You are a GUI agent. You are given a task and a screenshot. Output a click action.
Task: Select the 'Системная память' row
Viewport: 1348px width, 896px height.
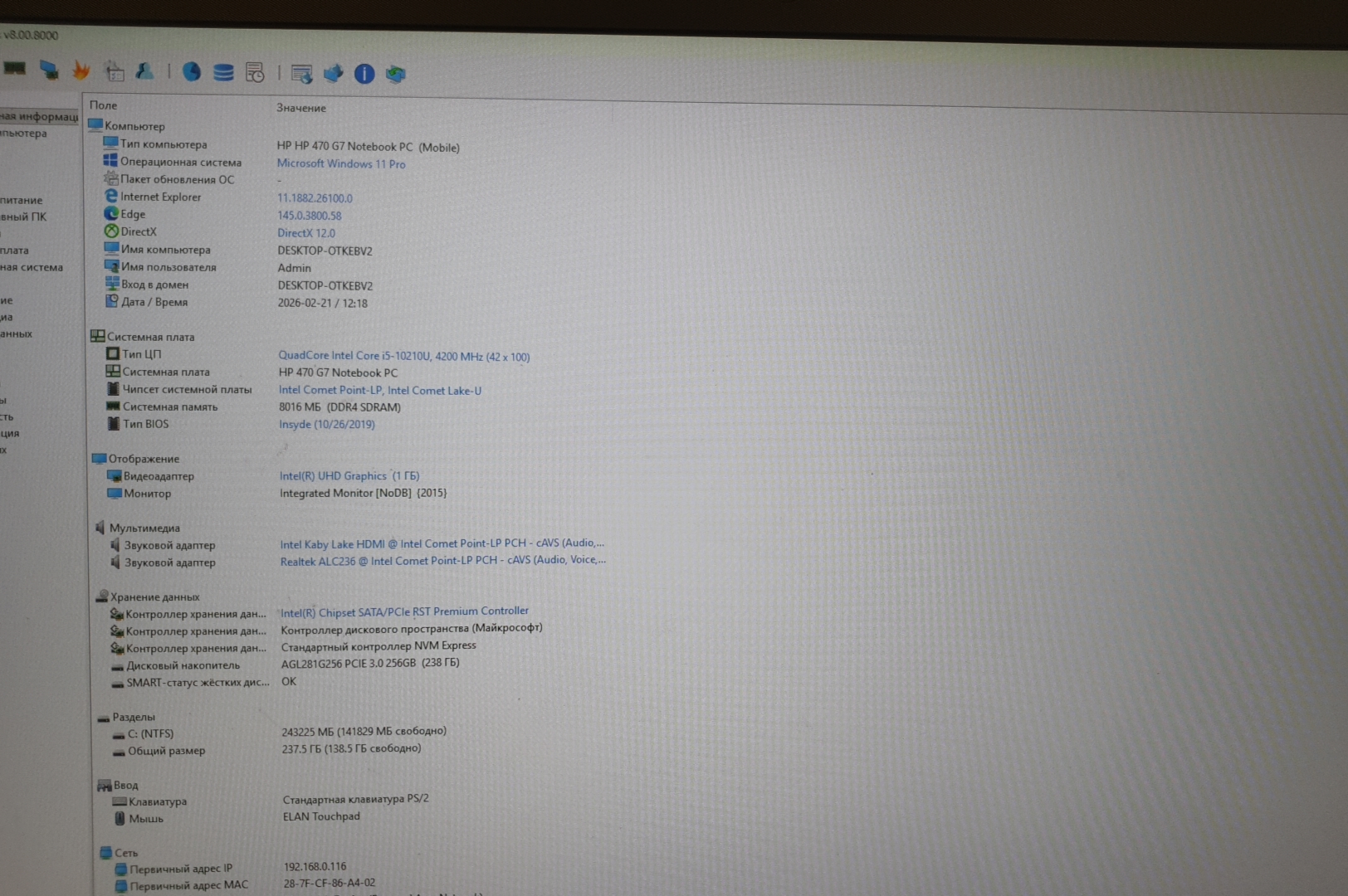170,407
